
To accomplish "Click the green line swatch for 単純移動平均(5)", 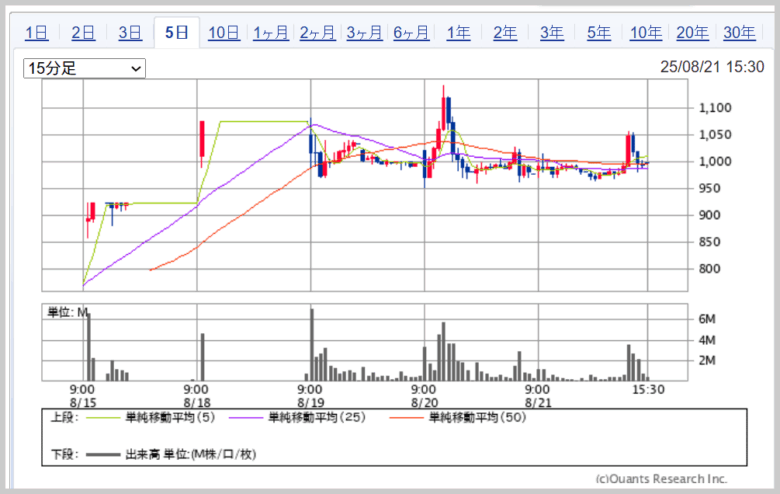I will pyautogui.click(x=103, y=418).
